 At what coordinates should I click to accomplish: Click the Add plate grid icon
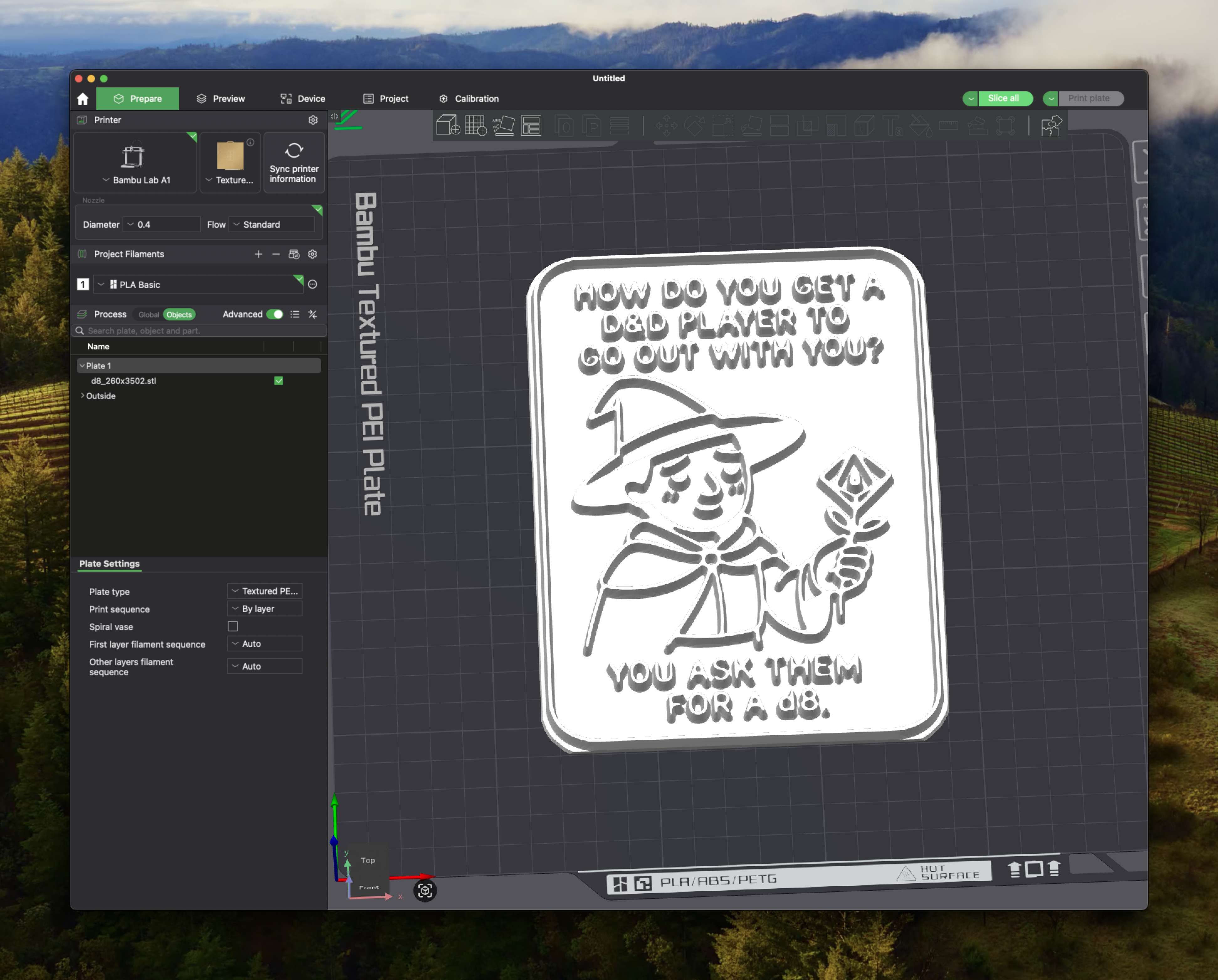point(475,125)
